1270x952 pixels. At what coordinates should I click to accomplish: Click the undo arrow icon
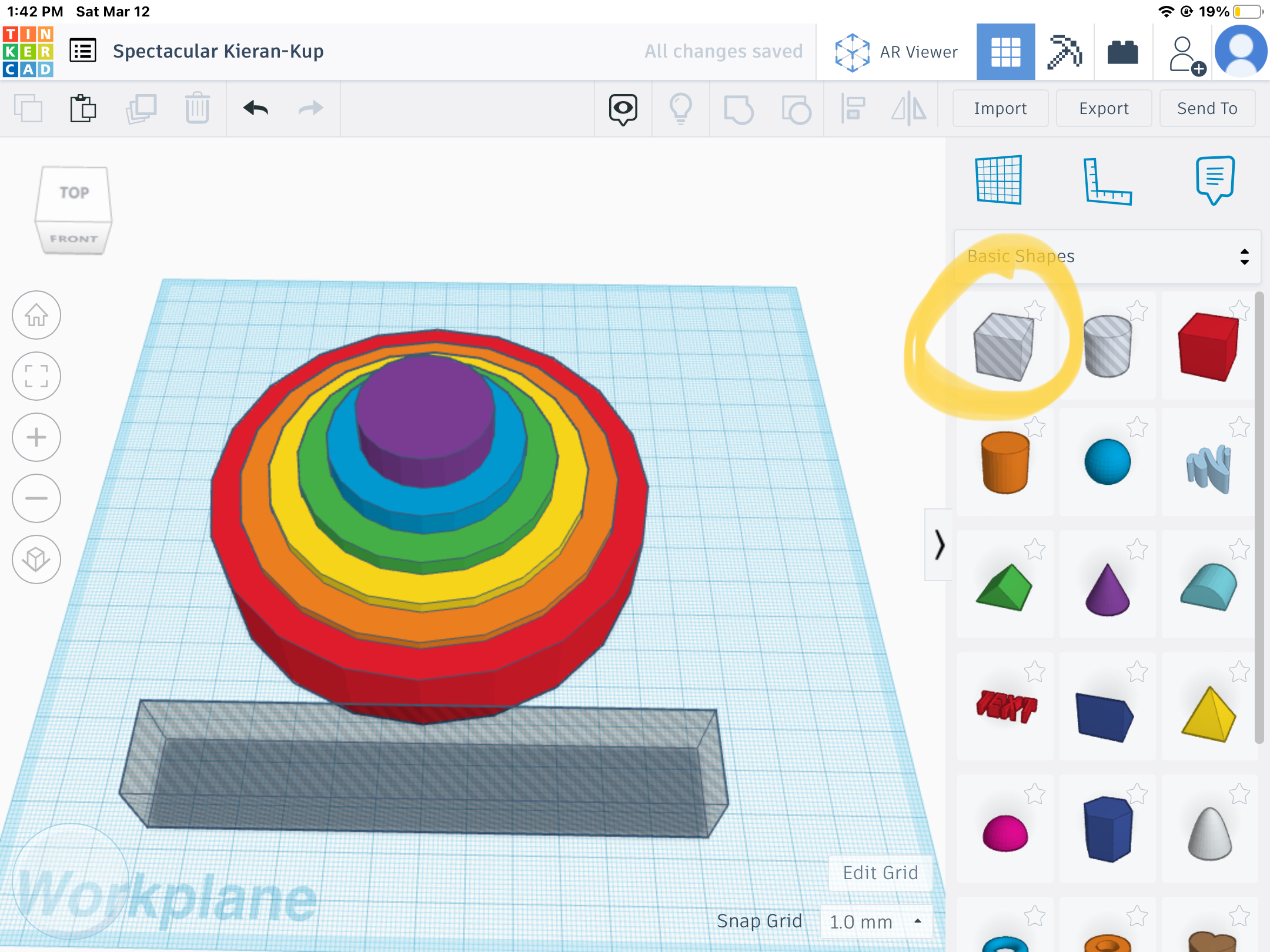point(256,108)
